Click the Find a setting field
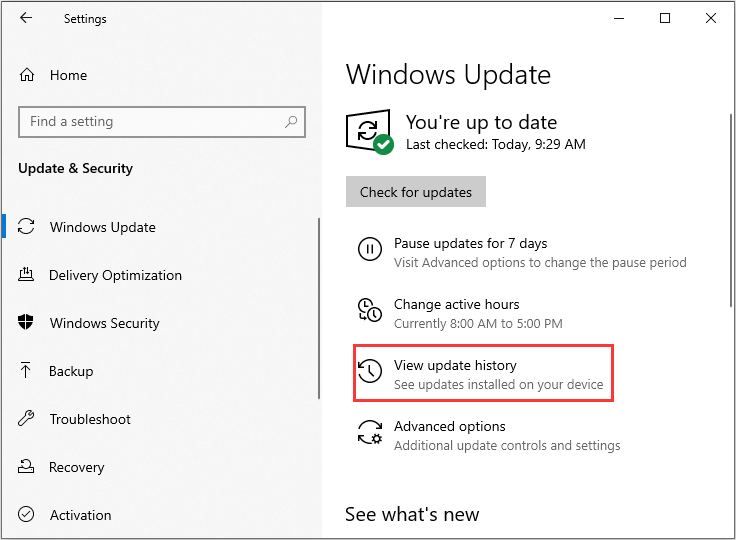 pyautogui.click(x=162, y=122)
